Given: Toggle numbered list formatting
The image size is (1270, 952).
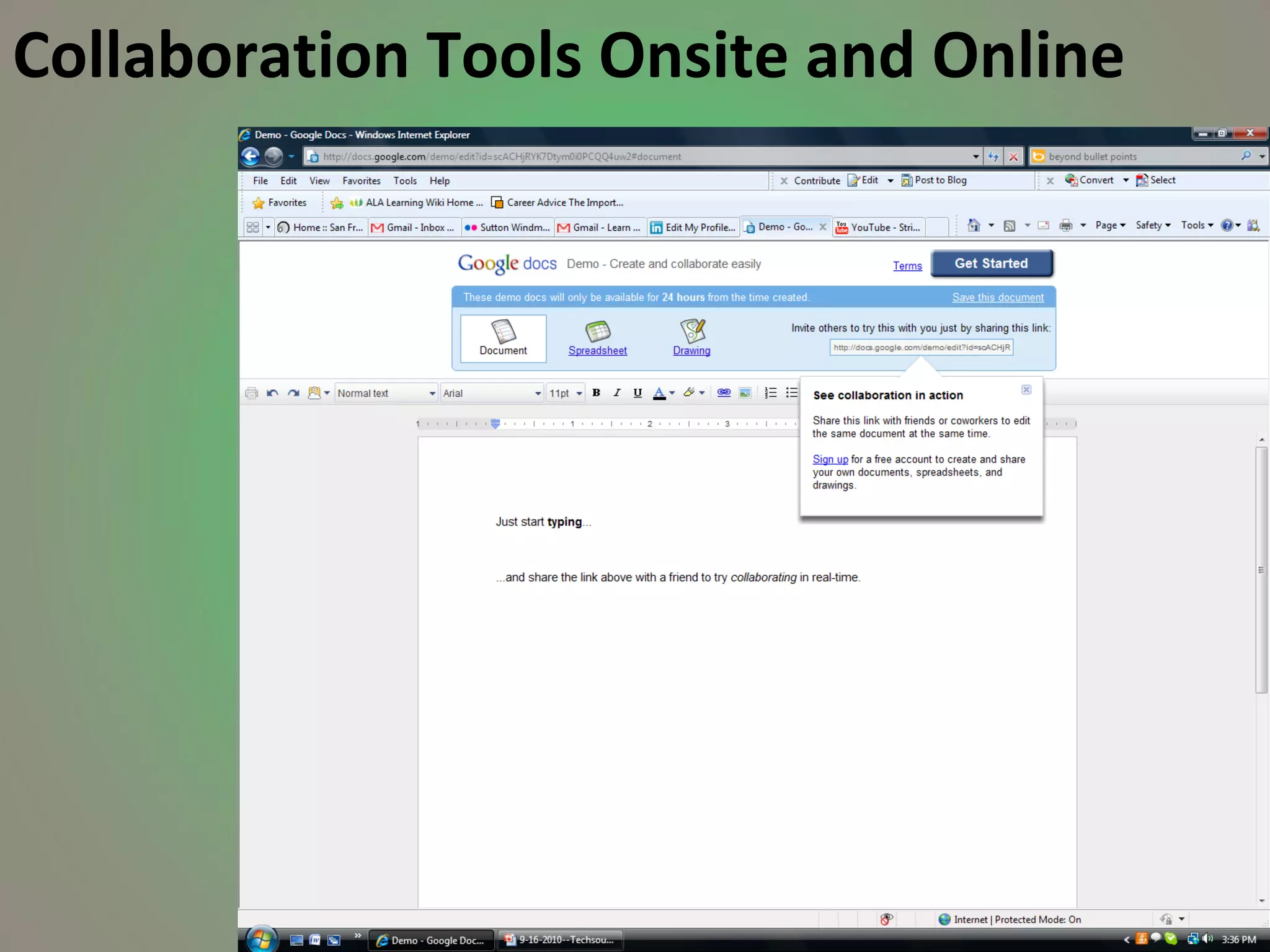Looking at the screenshot, I should pyautogui.click(x=770, y=392).
